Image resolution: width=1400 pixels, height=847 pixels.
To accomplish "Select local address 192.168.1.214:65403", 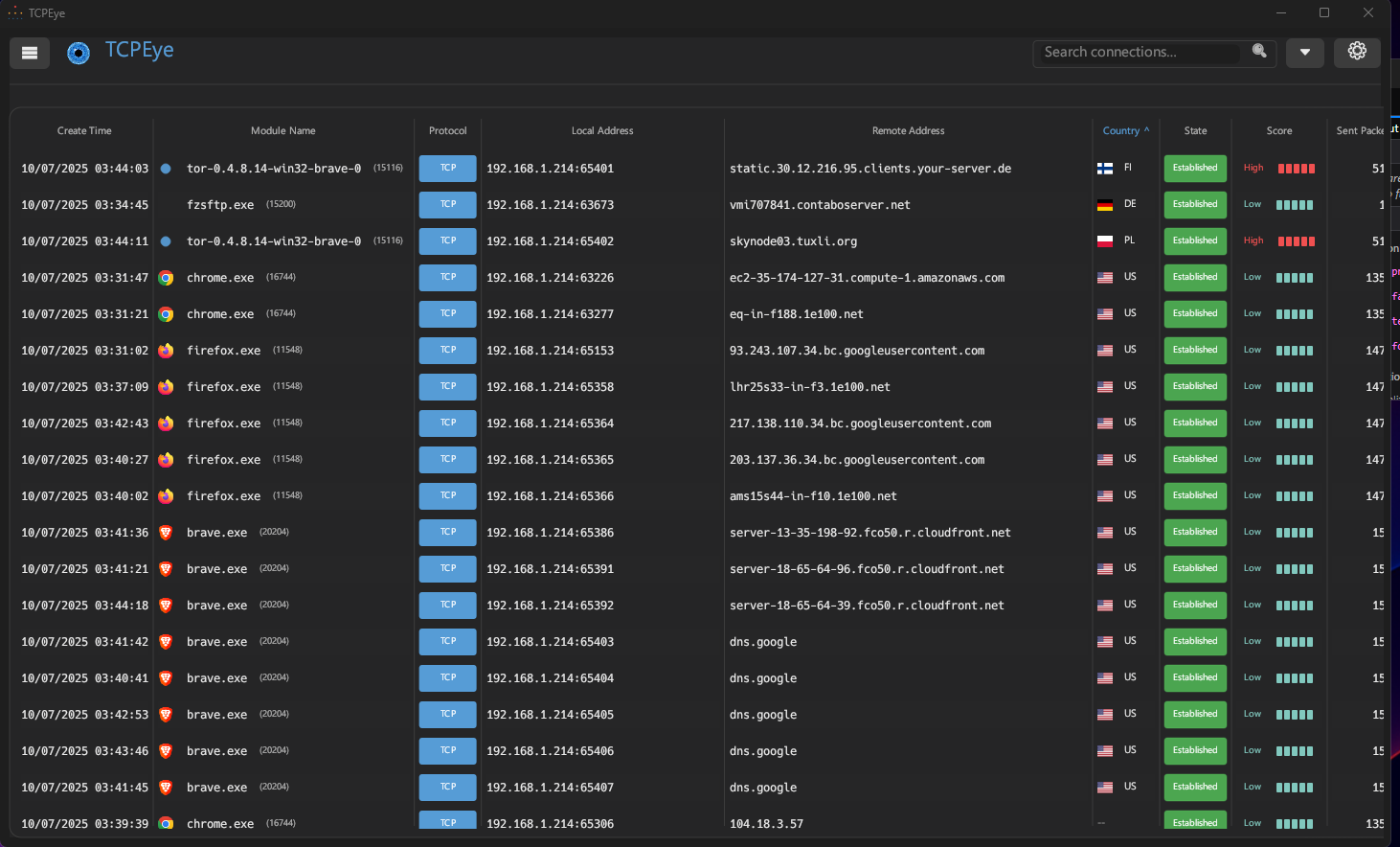I will pyautogui.click(x=550, y=642).
